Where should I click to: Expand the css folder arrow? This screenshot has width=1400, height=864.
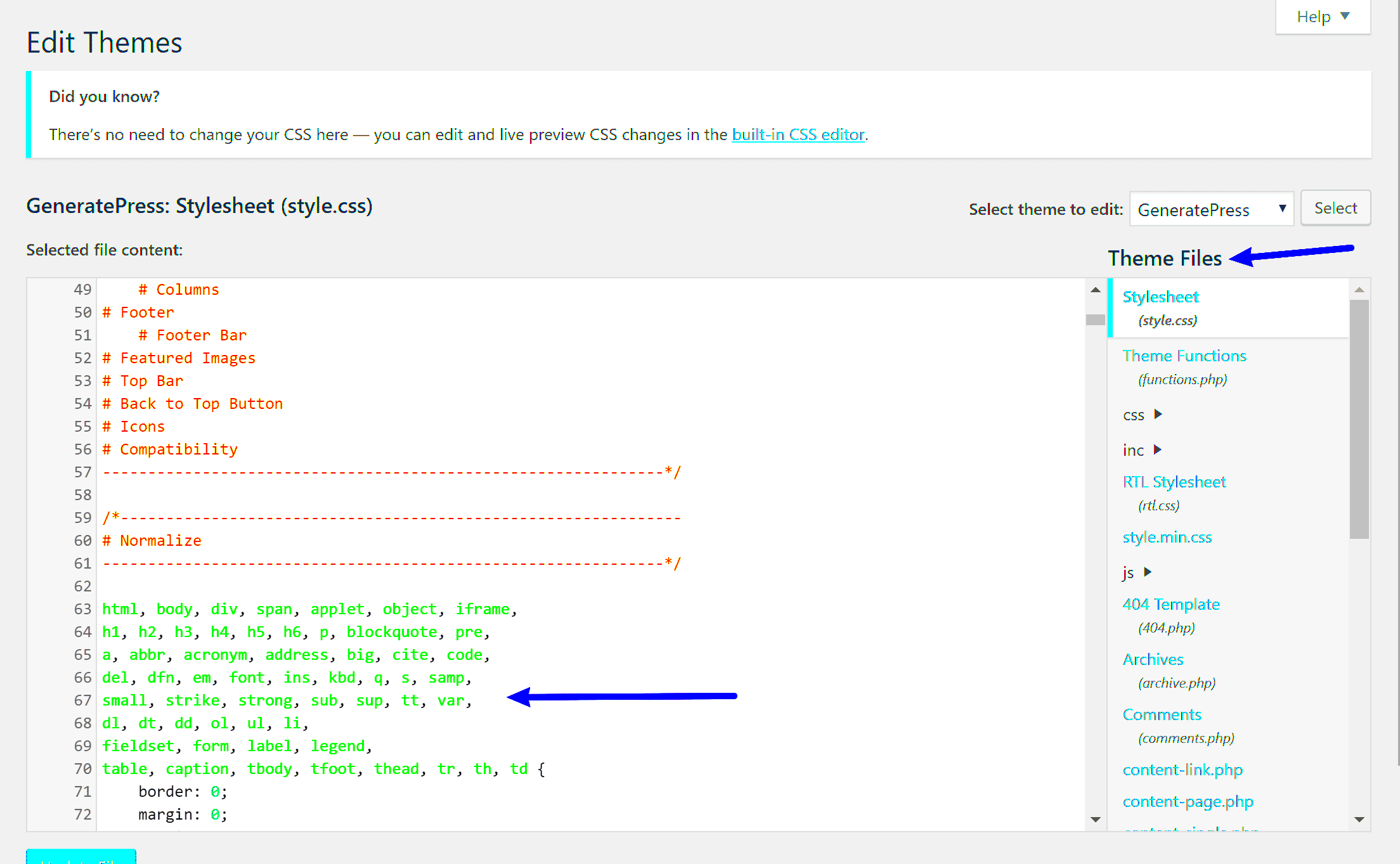[1158, 414]
